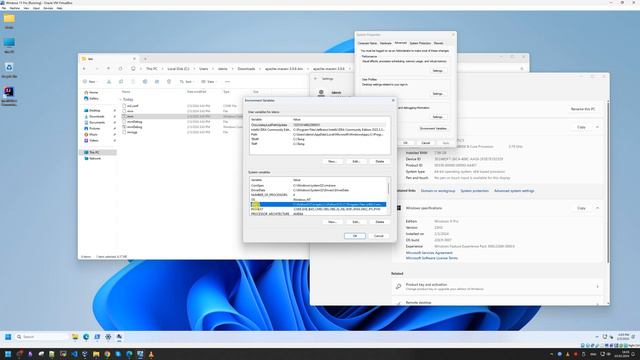Open VLC on host taskbar
The width and height of the screenshot is (640, 360).
(x=151, y=354)
